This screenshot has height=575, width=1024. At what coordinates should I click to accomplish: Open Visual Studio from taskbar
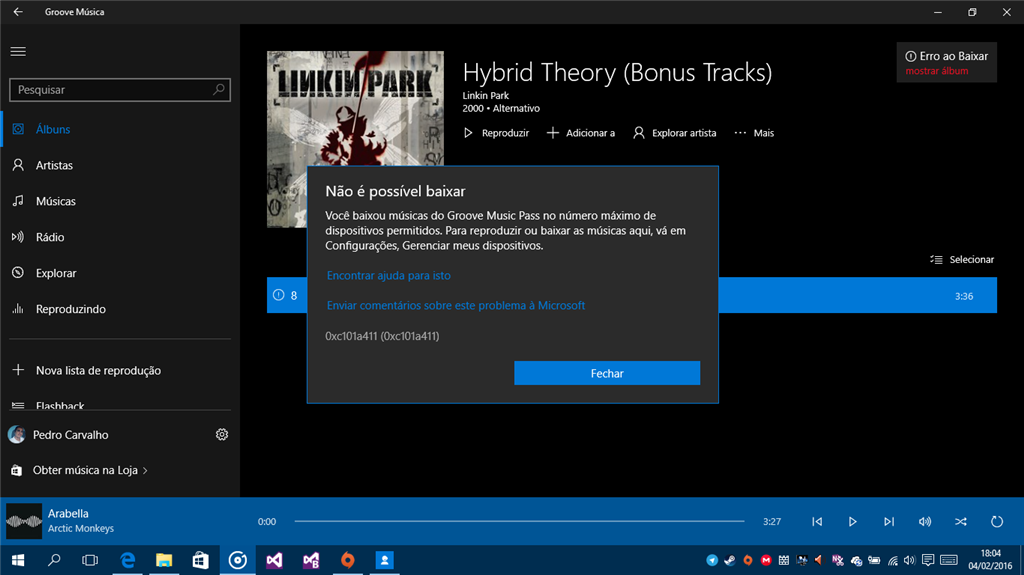point(274,560)
